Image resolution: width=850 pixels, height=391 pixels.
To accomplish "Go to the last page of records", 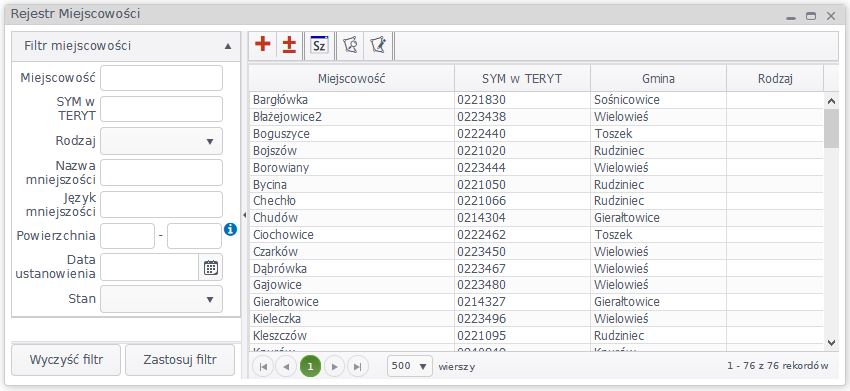I will 358,367.
